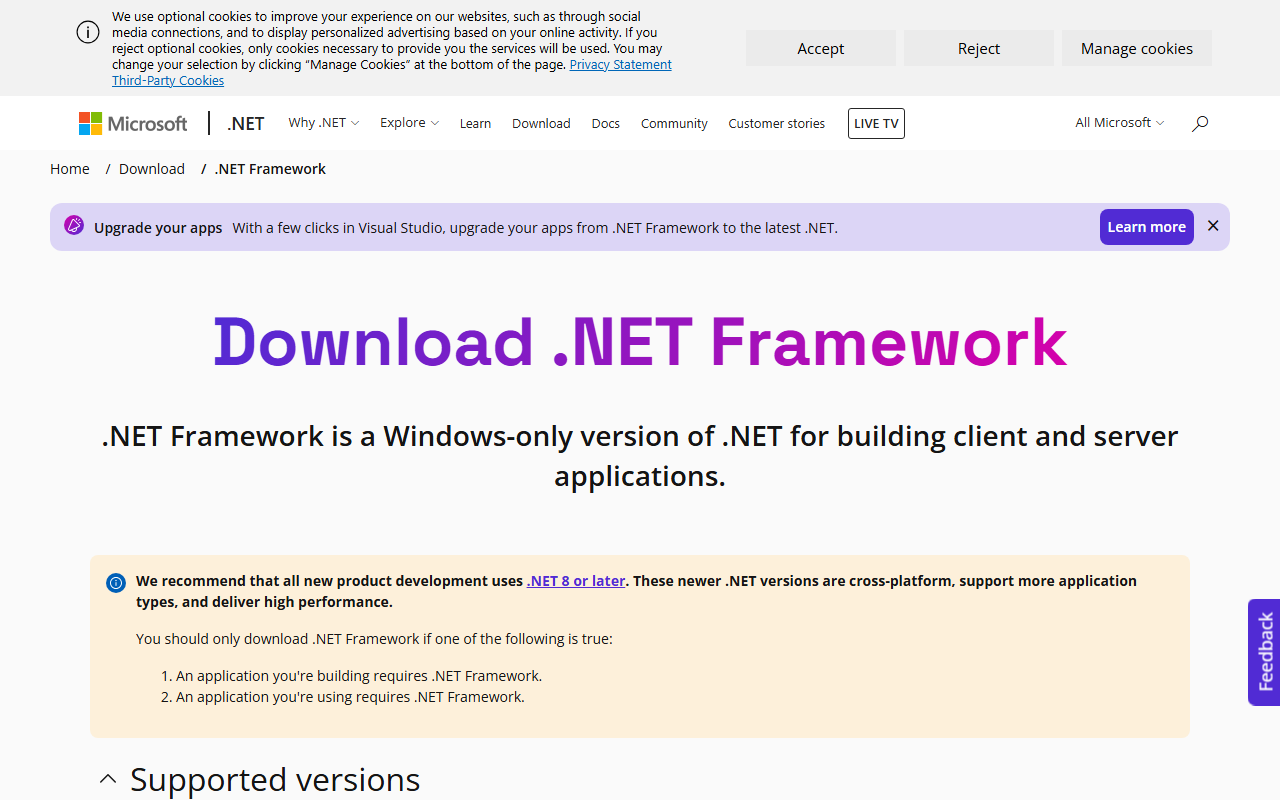Follow the .NET 8 or later link
Screen dimensions: 1280x800
pos(576,581)
